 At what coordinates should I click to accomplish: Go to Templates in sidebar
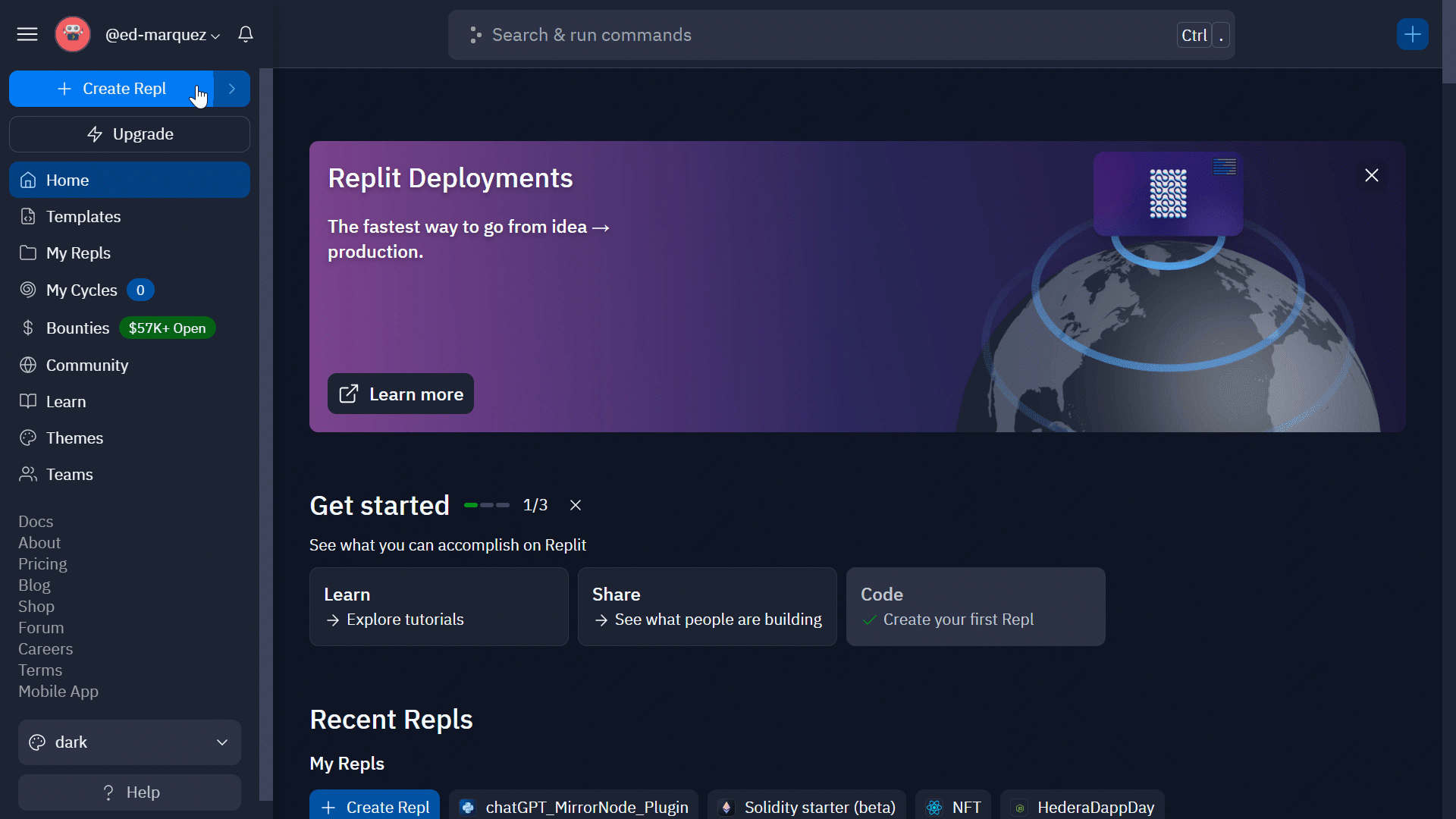(83, 217)
